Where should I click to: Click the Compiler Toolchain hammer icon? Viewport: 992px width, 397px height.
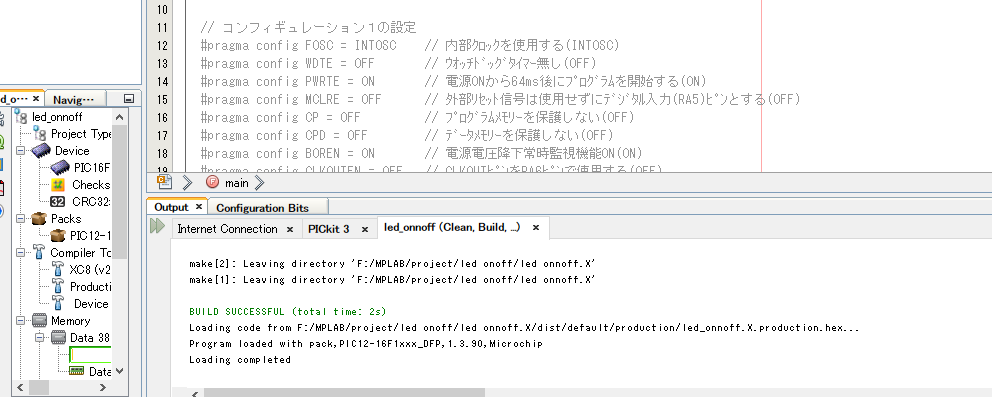click(x=39, y=253)
